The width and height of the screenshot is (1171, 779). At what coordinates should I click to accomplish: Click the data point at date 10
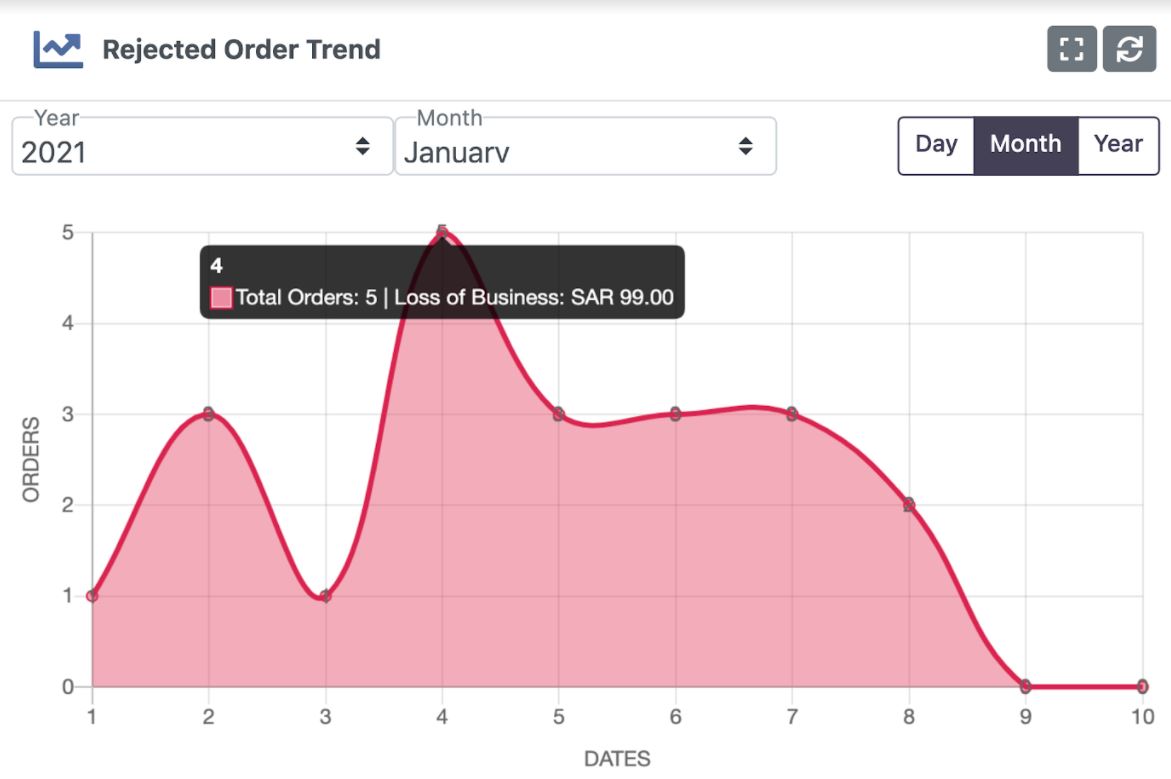click(1142, 686)
